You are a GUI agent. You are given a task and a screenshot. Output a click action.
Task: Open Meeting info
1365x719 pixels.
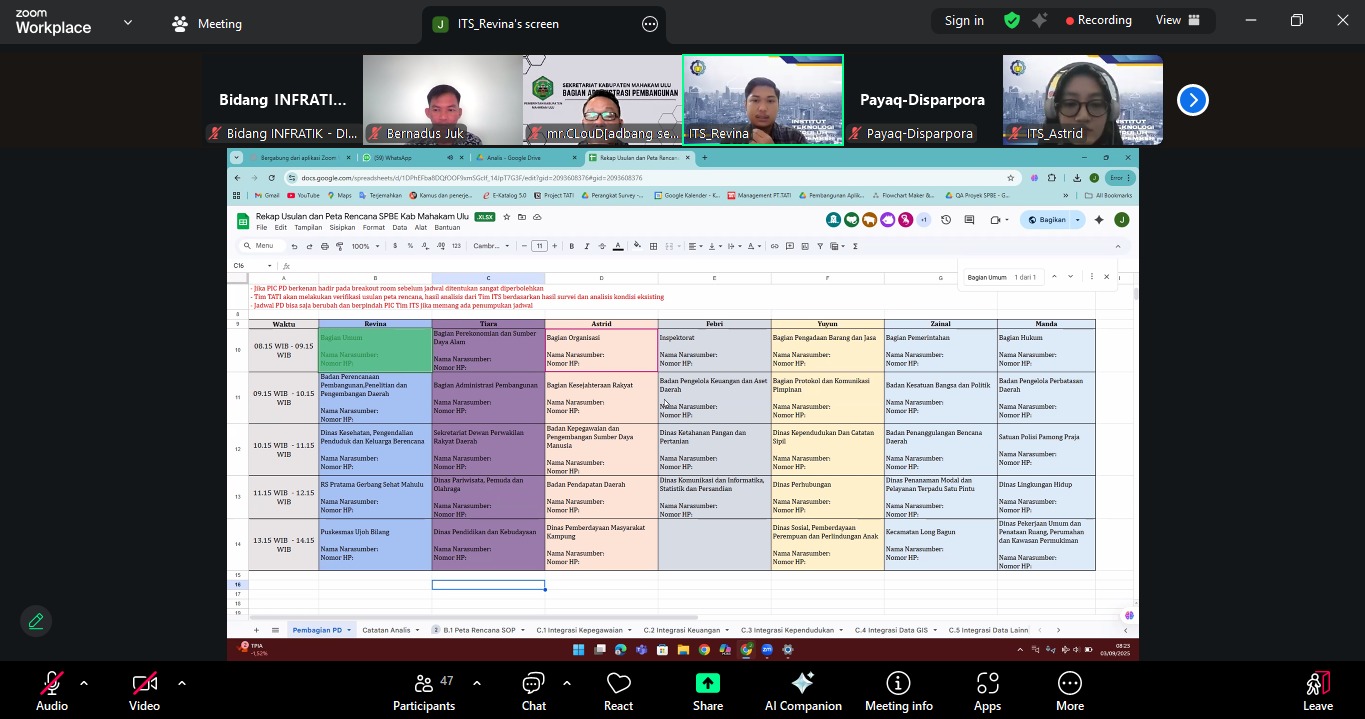pyautogui.click(x=898, y=691)
